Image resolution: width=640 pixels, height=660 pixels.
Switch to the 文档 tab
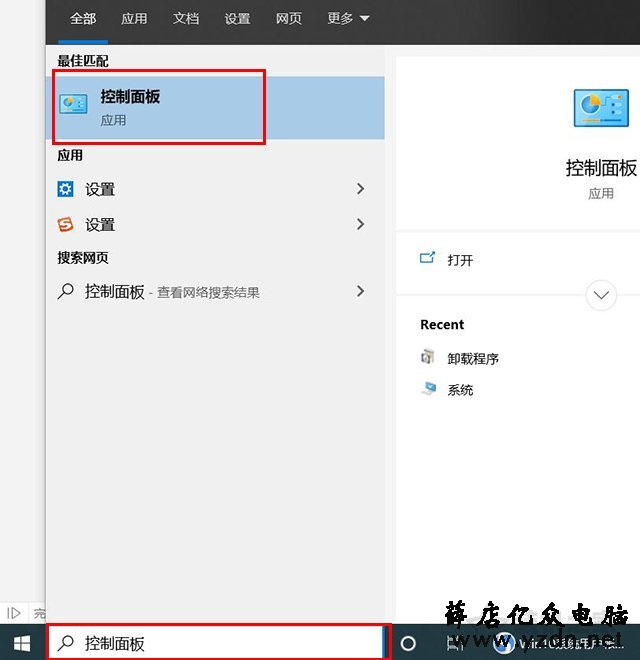pyautogui.click(x=186, y=19)
